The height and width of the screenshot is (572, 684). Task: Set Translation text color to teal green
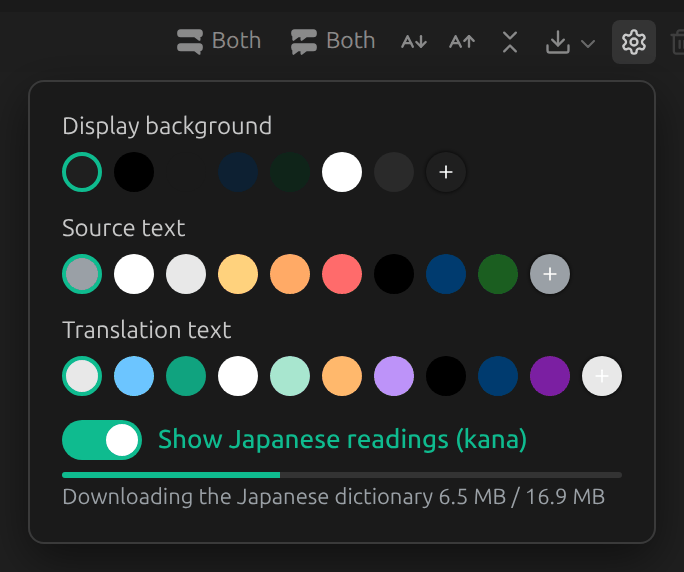186,376
